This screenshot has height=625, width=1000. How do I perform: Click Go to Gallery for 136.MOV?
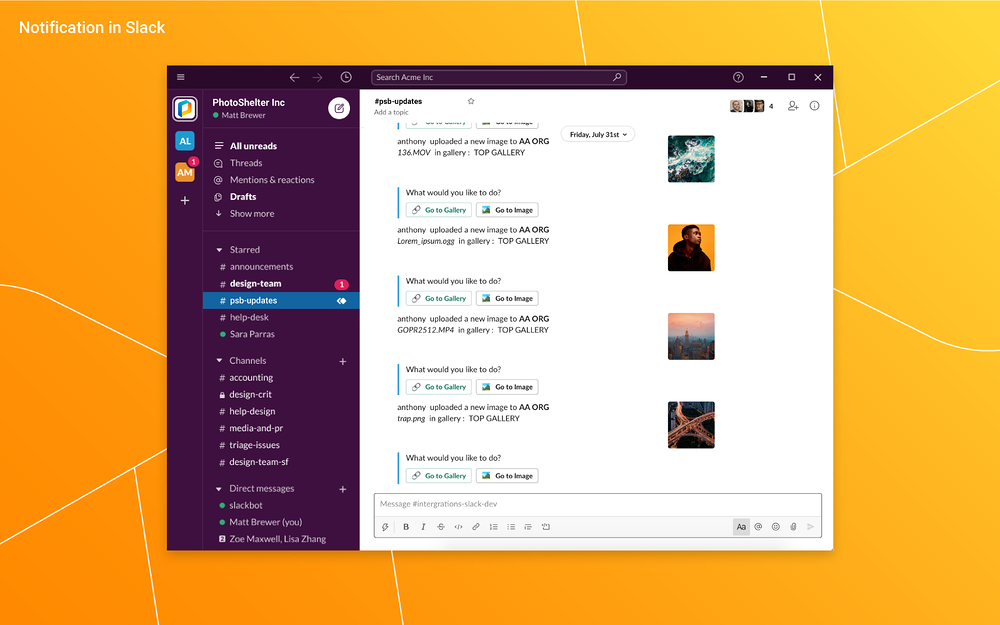(x=439, y=210)
